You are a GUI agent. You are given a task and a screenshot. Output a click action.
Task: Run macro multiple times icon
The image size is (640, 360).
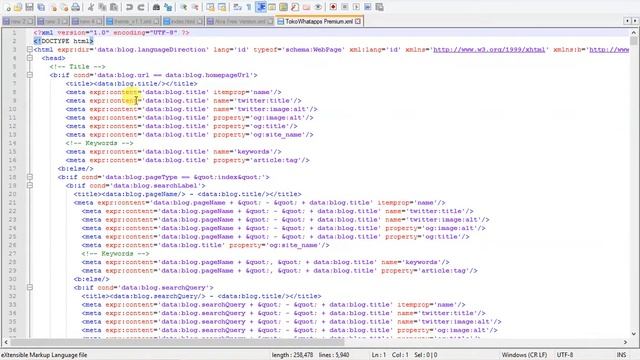(368, 7)
